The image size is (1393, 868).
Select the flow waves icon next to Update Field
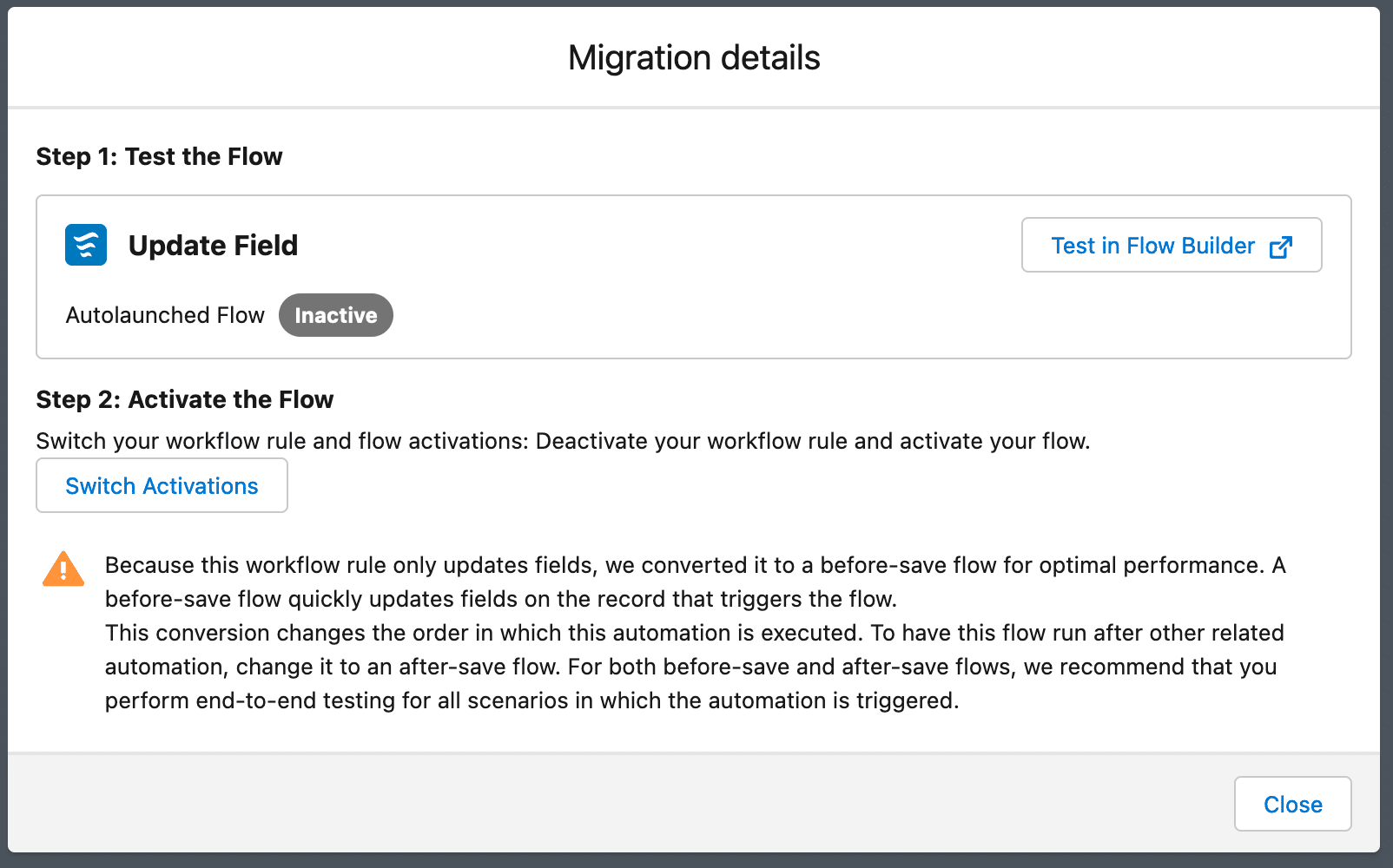click(x=84, y=245)
